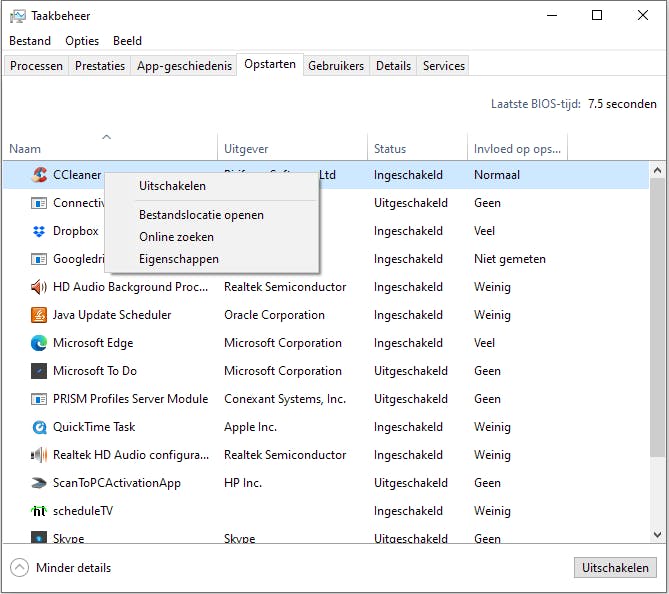Image resolution: width=669 pixels, height=594 pixels.
Task: Switch to the App-geschiedenis tab
Action: pyautogui.click(x=184, y=66)
